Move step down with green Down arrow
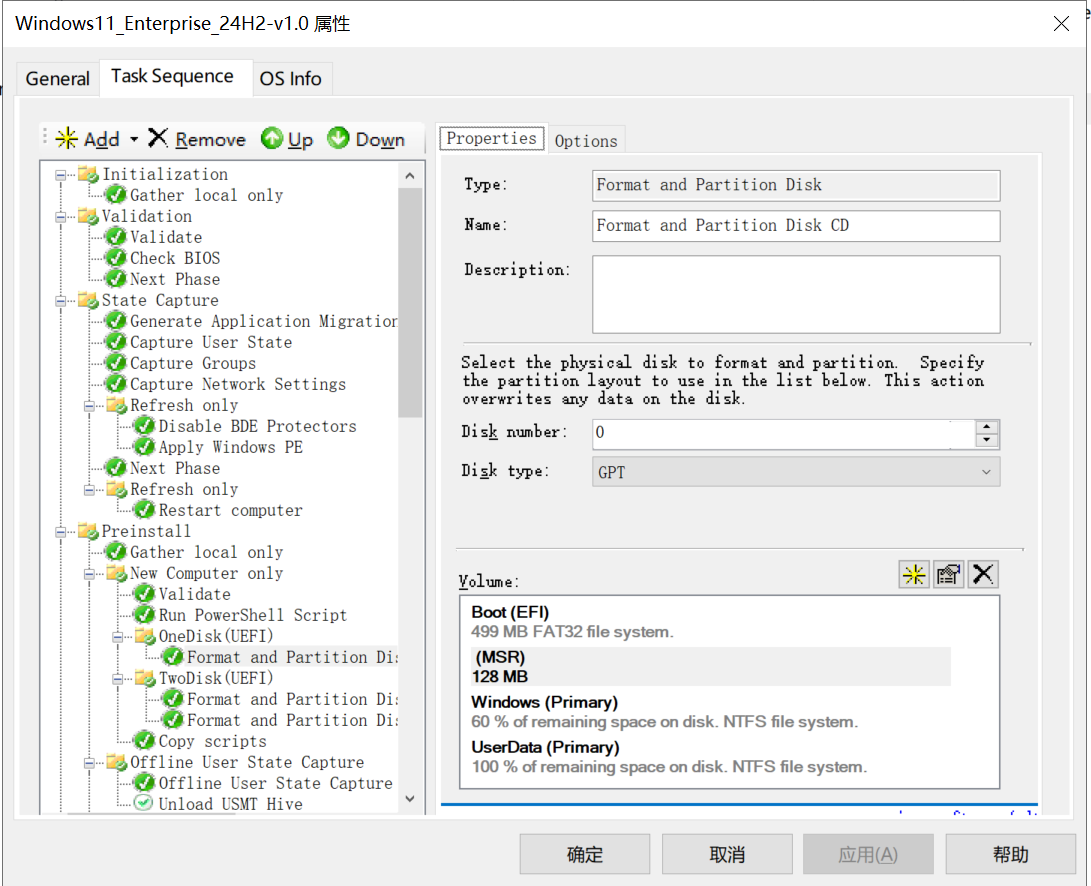Screen dimensions: 1091x886 (x=339, y=139)
